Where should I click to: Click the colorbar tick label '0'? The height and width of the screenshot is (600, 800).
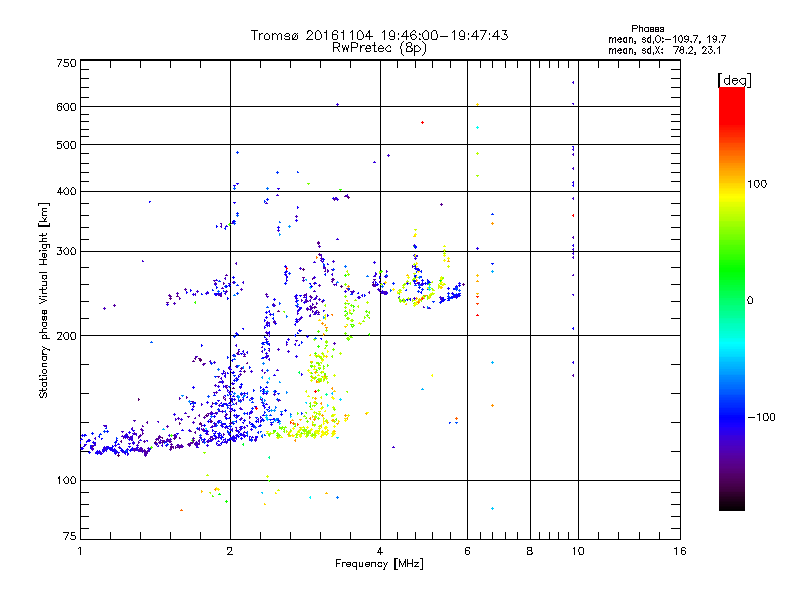(750, 300)
